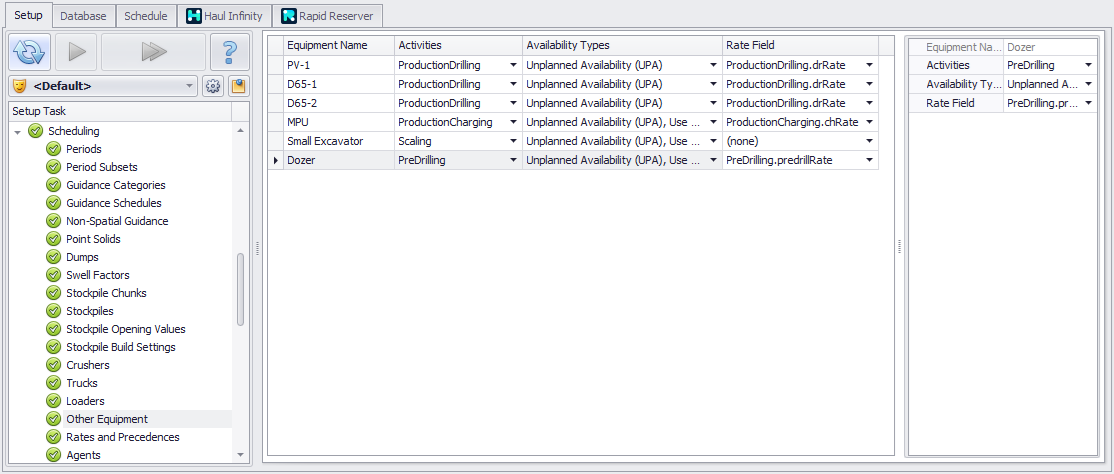Click the Dozer value in property panel

1051,47
